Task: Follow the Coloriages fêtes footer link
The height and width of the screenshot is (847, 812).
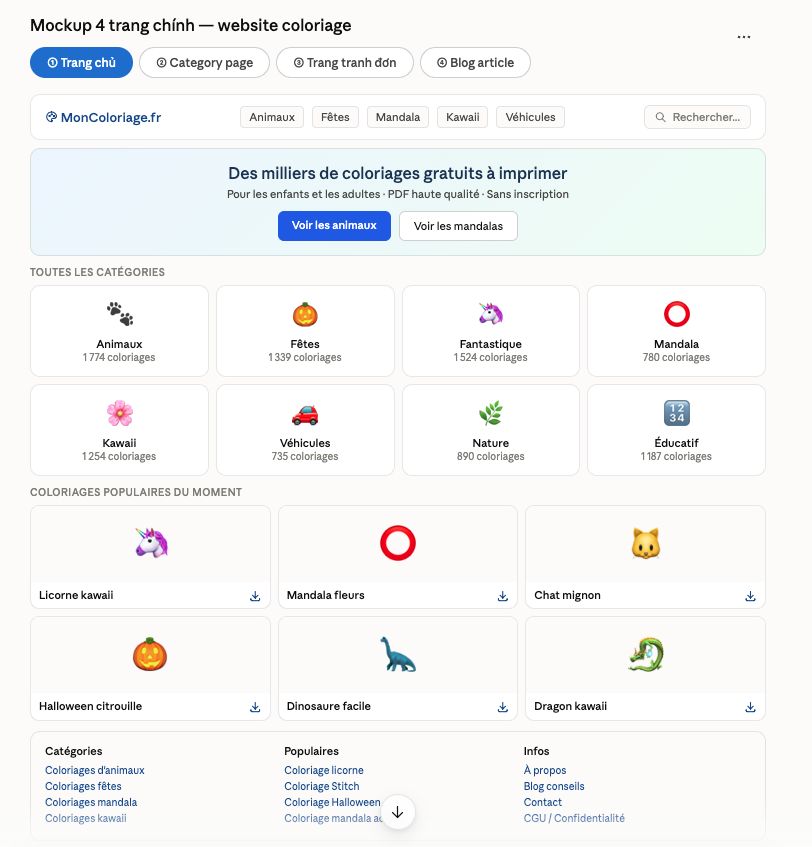Action: [83, 786]
